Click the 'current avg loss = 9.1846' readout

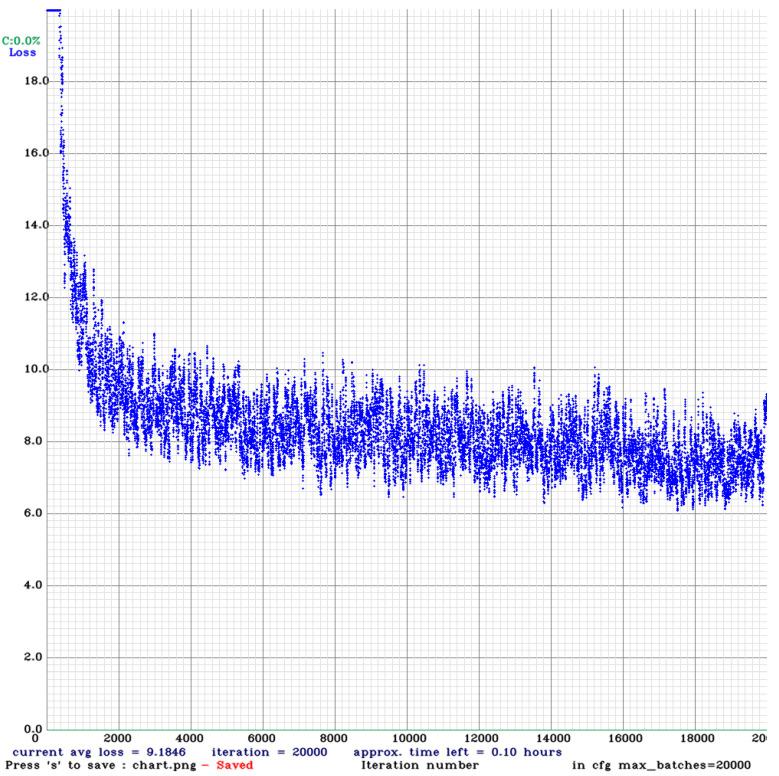pyautogui.click(x=99, y=752)
